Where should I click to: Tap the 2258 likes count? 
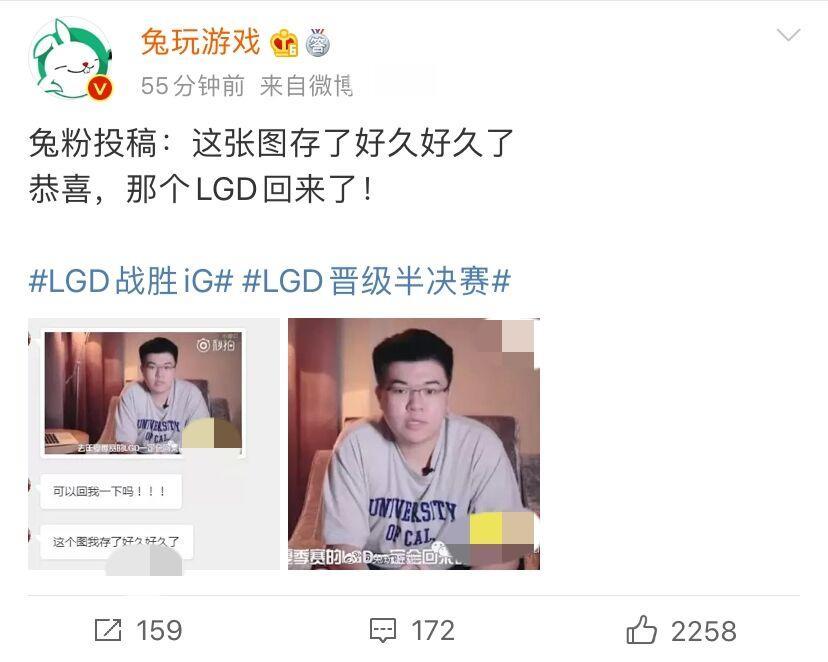point(703,631)
